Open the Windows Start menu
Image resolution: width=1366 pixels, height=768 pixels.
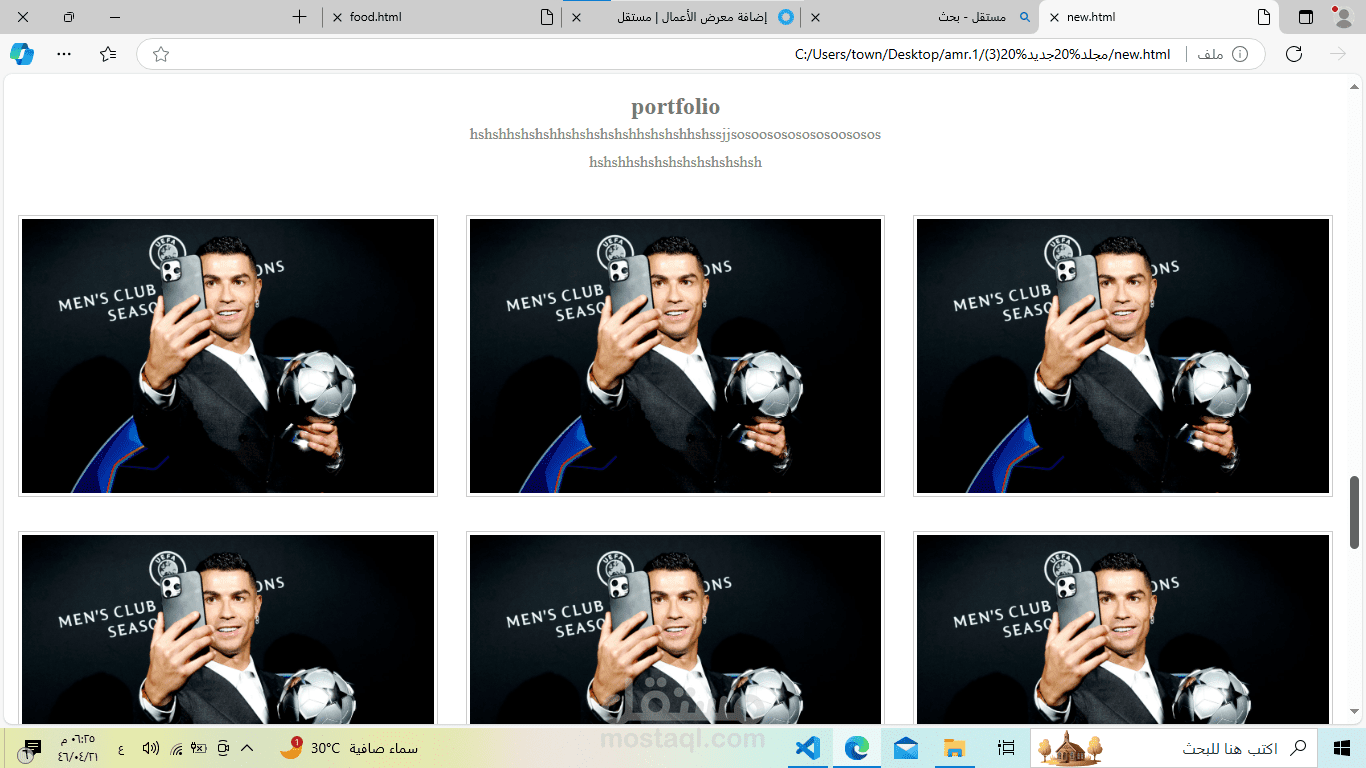1342,747
